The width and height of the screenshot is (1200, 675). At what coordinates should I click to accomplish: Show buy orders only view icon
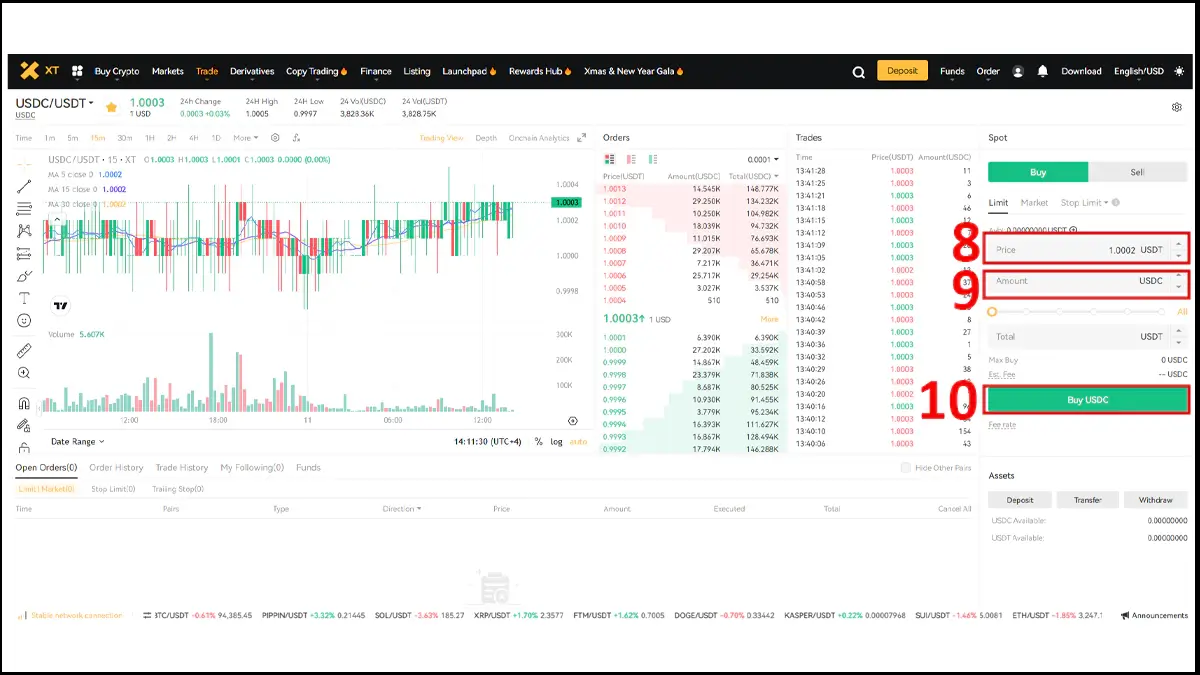click(x=652, y=159)
